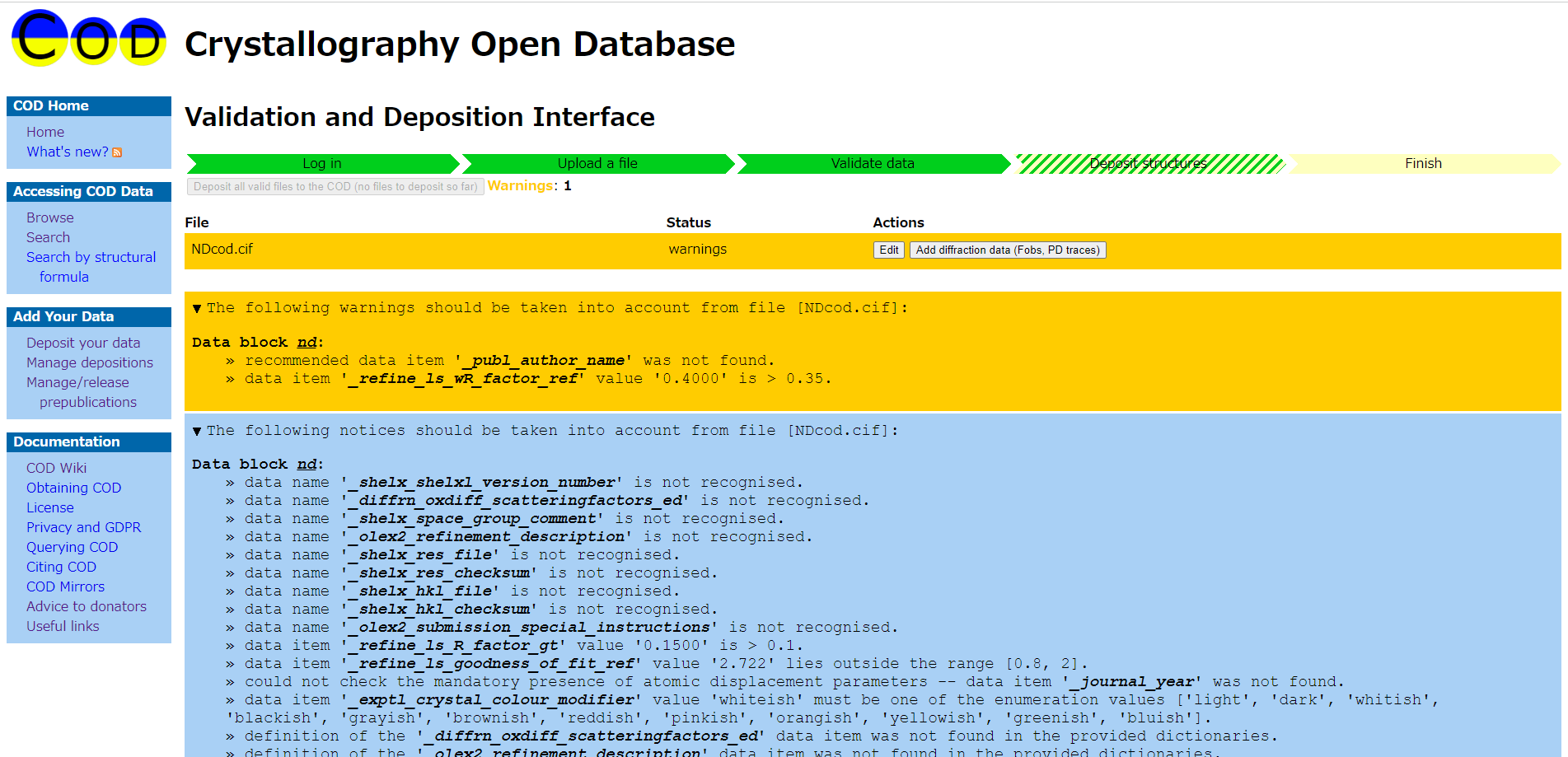Image resolution: width=1568 pixels, height=757 pixels.
Task: Go to Deposit your data
Action: [x=83, y=343]
